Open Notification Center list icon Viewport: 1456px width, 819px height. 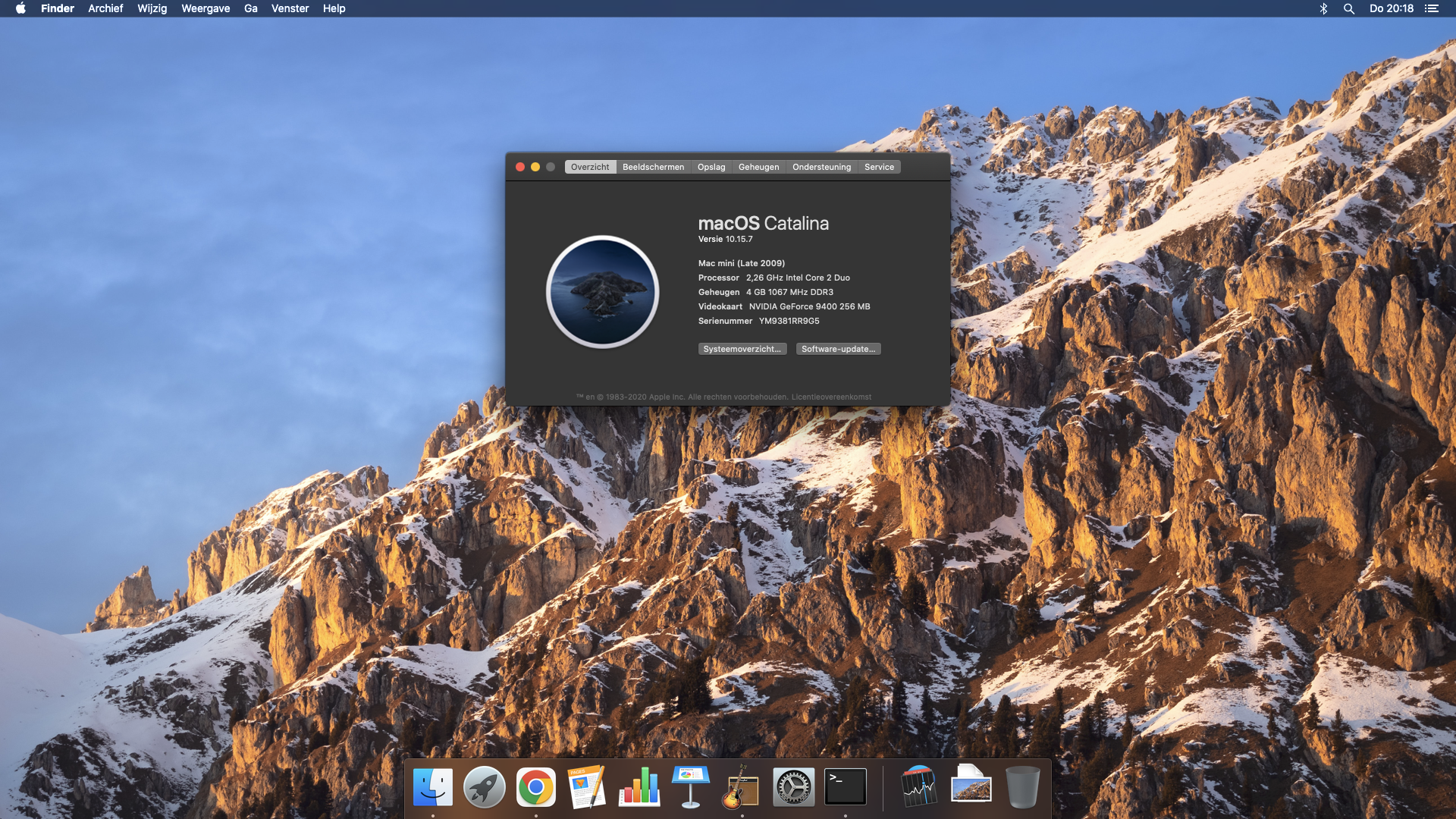[1431, 8]
